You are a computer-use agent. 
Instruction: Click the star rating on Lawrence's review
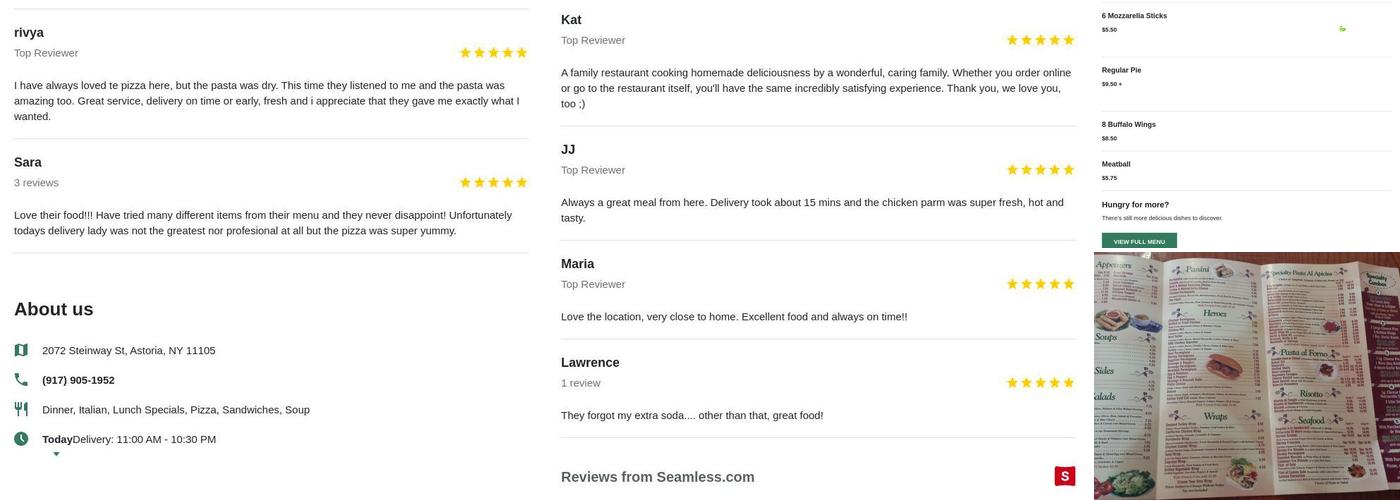(x=1040, y=383)
